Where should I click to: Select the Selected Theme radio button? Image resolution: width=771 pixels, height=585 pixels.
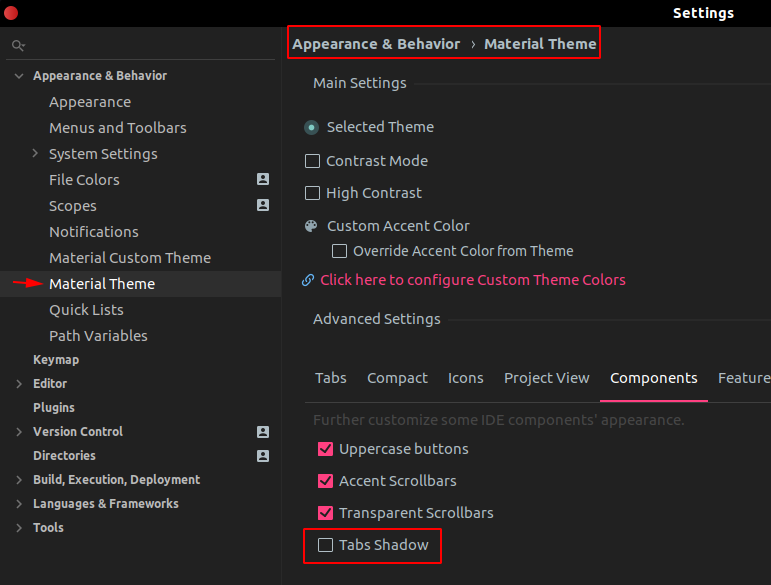[311, 127]
